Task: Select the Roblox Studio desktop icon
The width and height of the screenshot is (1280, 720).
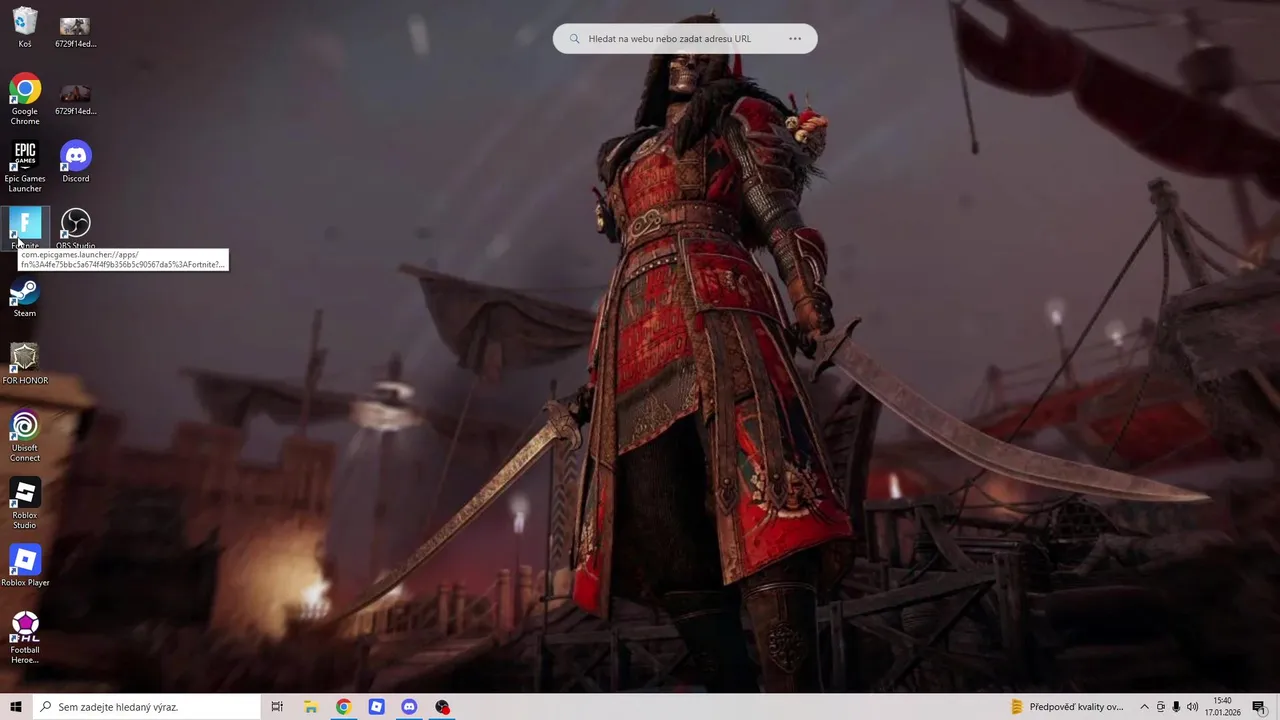Action: [x=25, y=504]
